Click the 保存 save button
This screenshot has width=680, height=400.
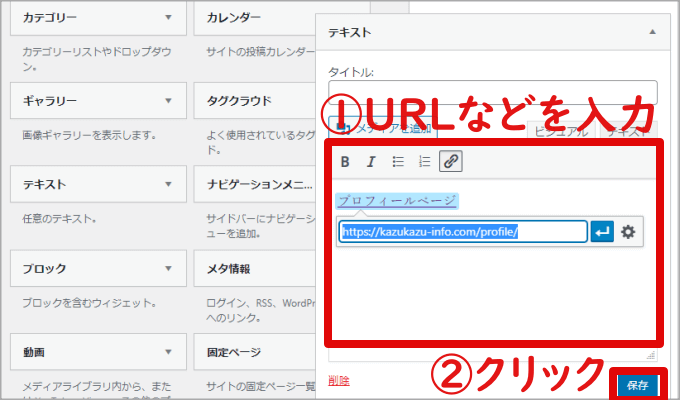[x=638, y=385]
